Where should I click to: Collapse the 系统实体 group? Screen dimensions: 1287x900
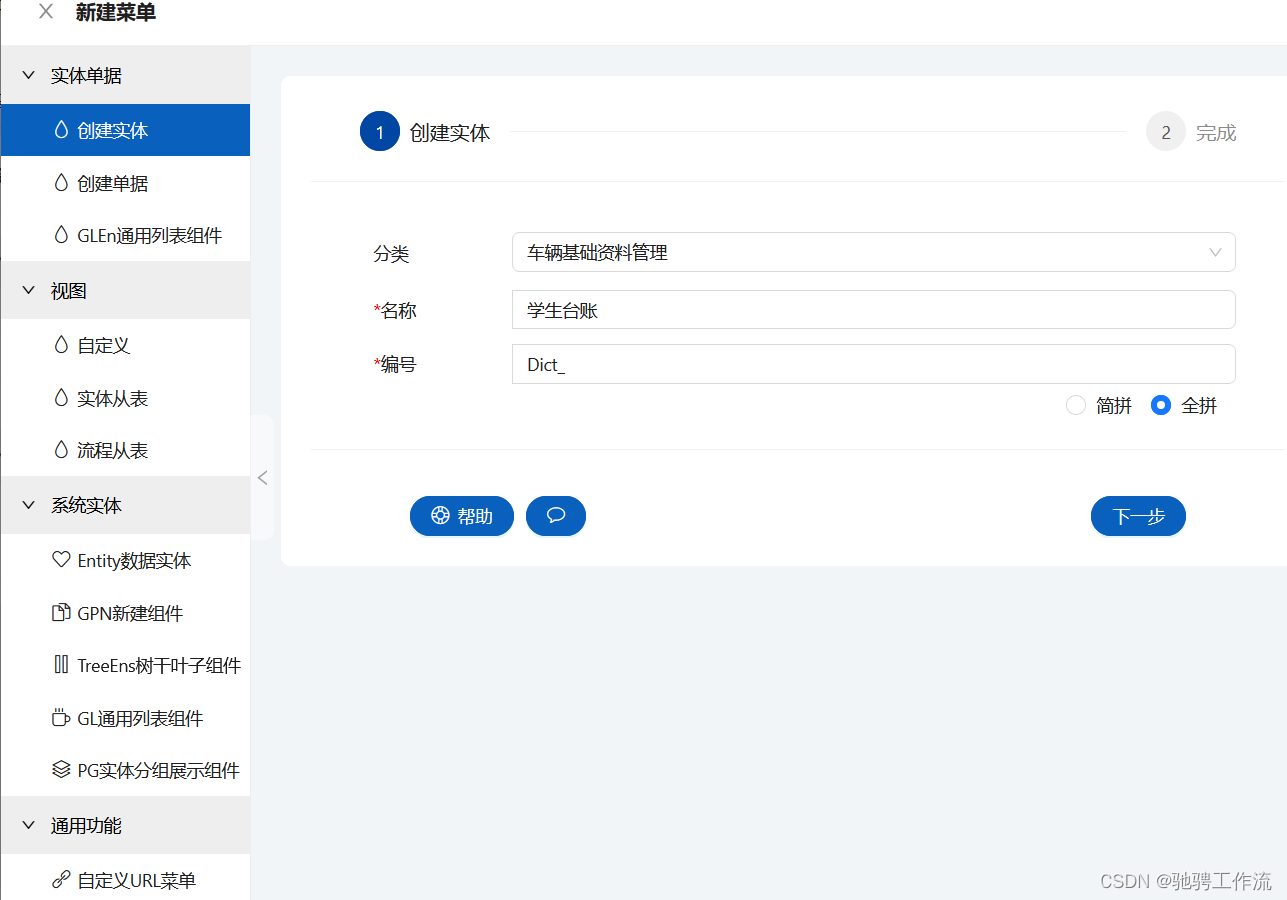pos(125,505)
